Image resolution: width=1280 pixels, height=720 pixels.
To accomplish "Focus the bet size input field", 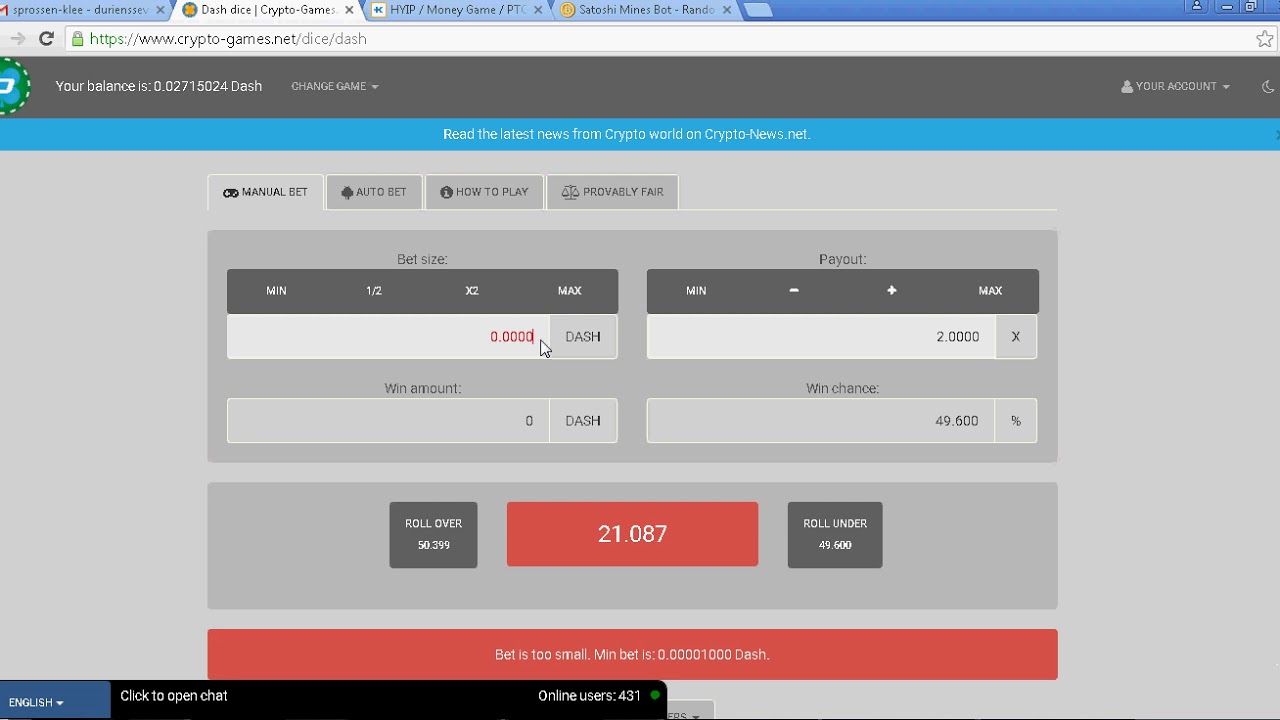I will 388,337.
